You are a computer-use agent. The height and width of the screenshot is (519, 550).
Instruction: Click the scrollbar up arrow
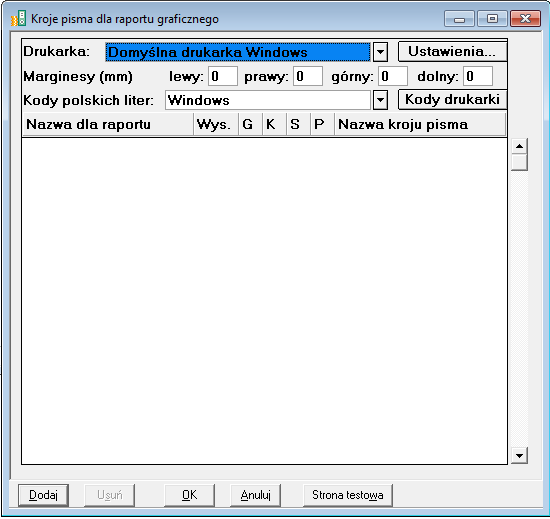[x=519, y=146]
